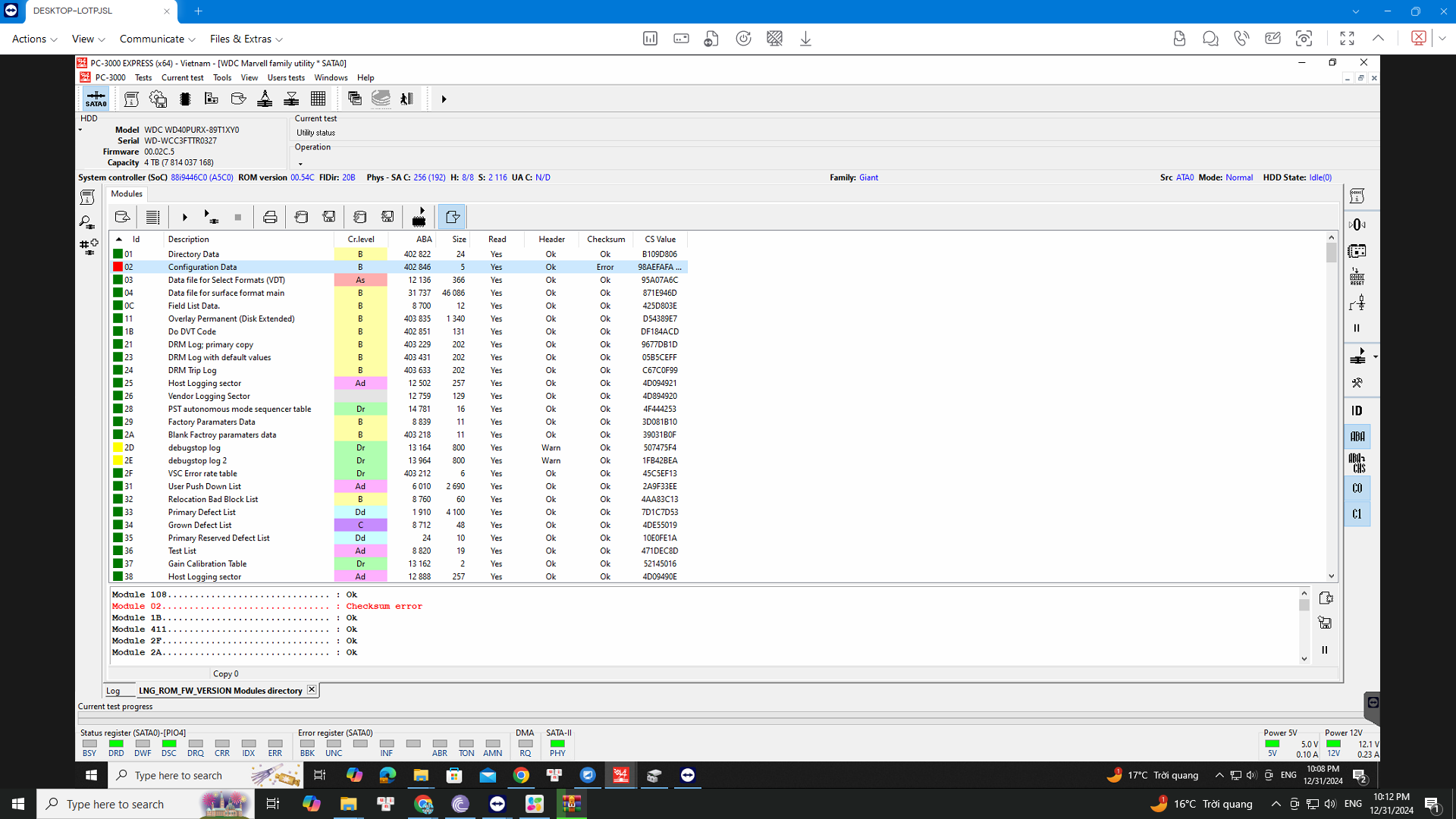
Task: Open a new session tab with plus
Action: click(198, 11)
